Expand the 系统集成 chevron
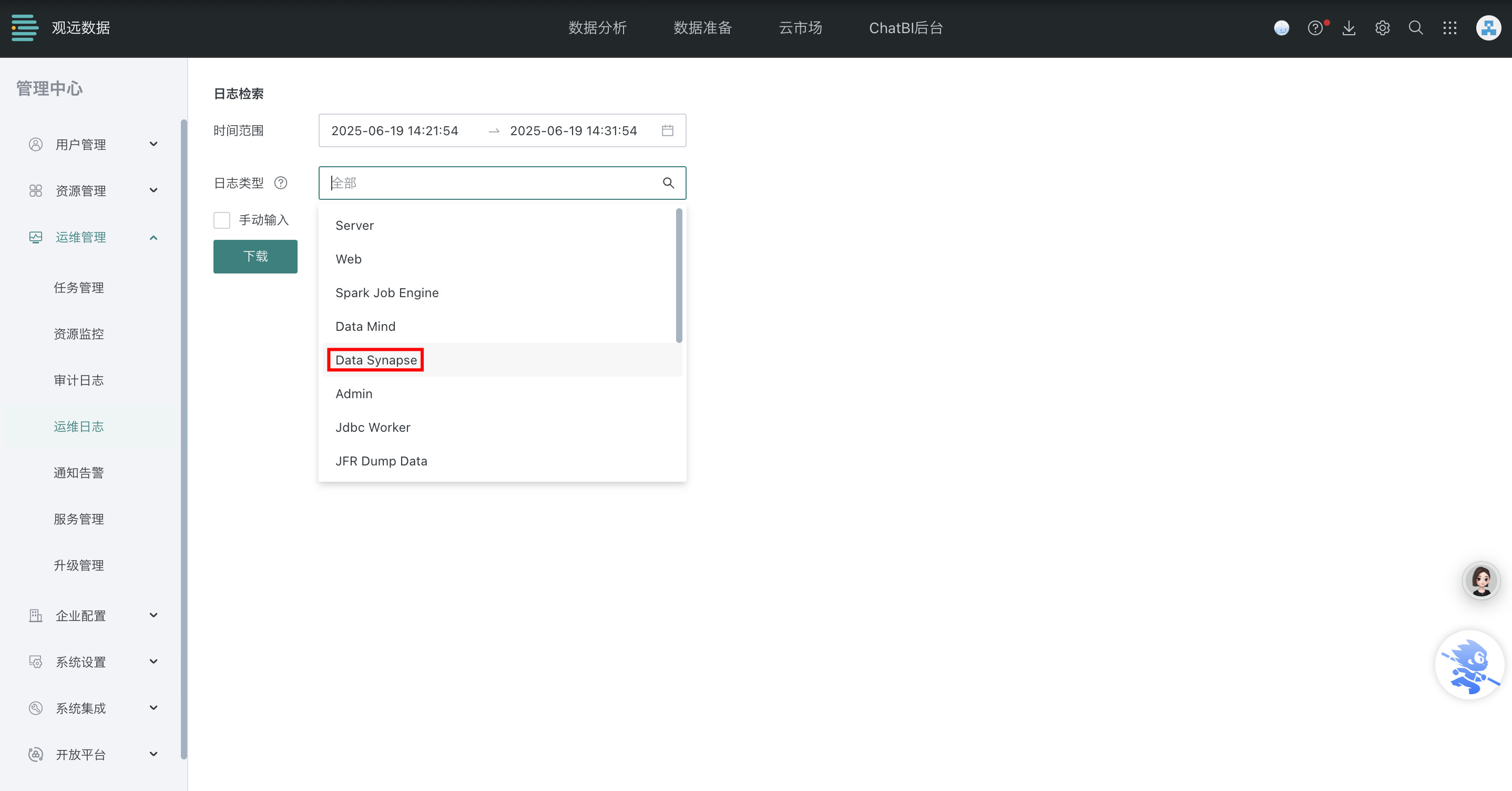The image size is (1512, 791). [154, 707]
